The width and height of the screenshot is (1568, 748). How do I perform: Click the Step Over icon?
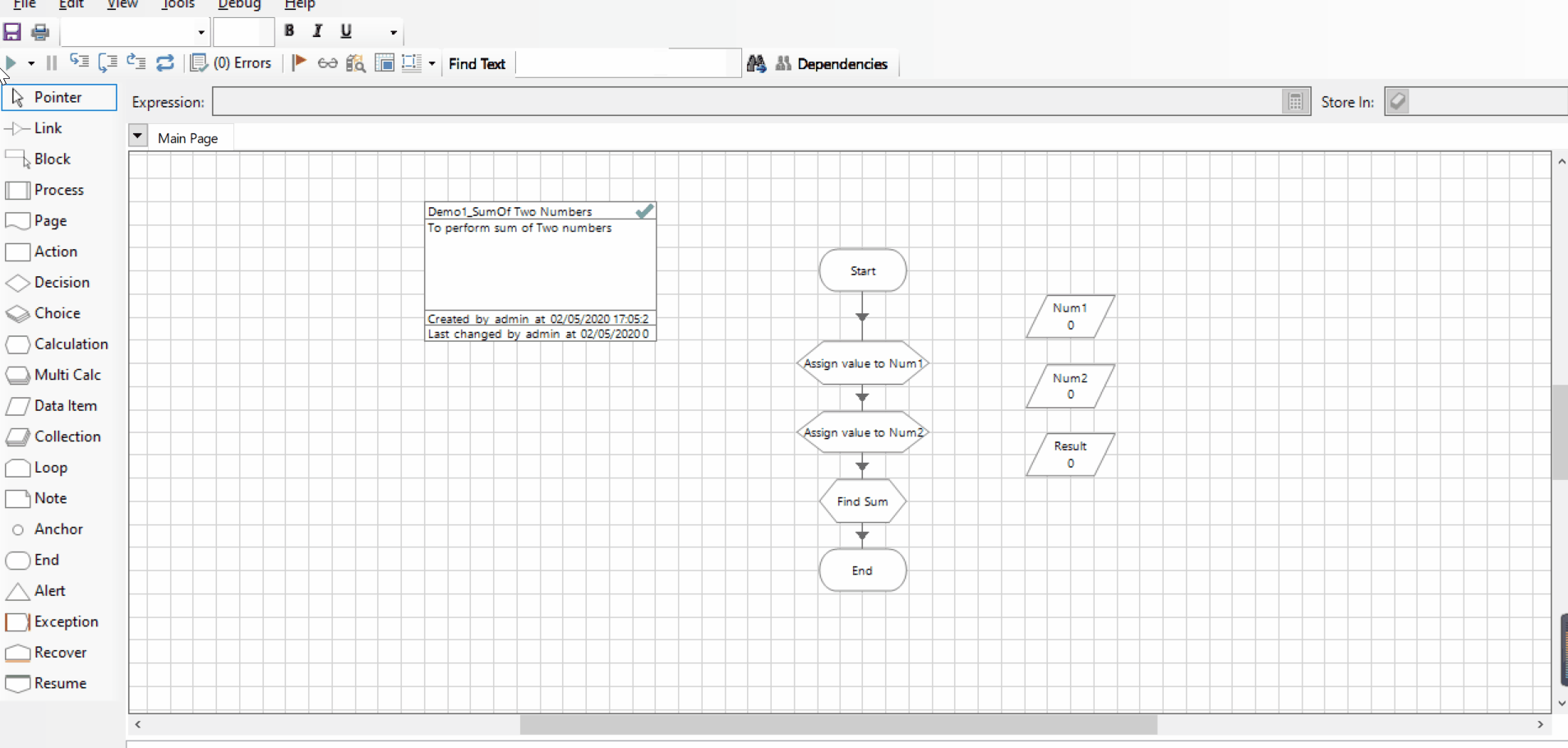pyautogui.click(x=108, y=62)
